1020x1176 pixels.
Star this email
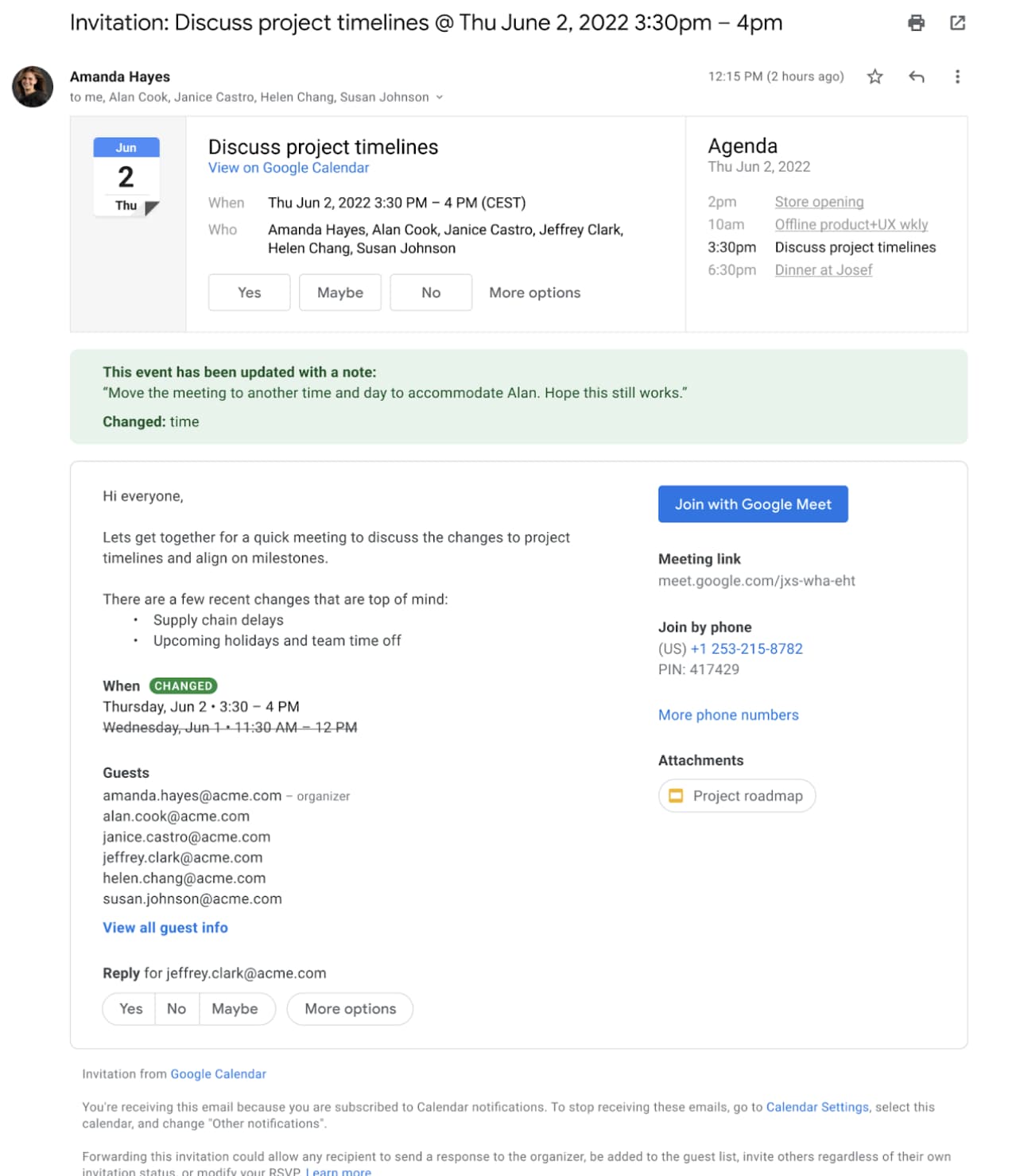[x=874, y=76]
